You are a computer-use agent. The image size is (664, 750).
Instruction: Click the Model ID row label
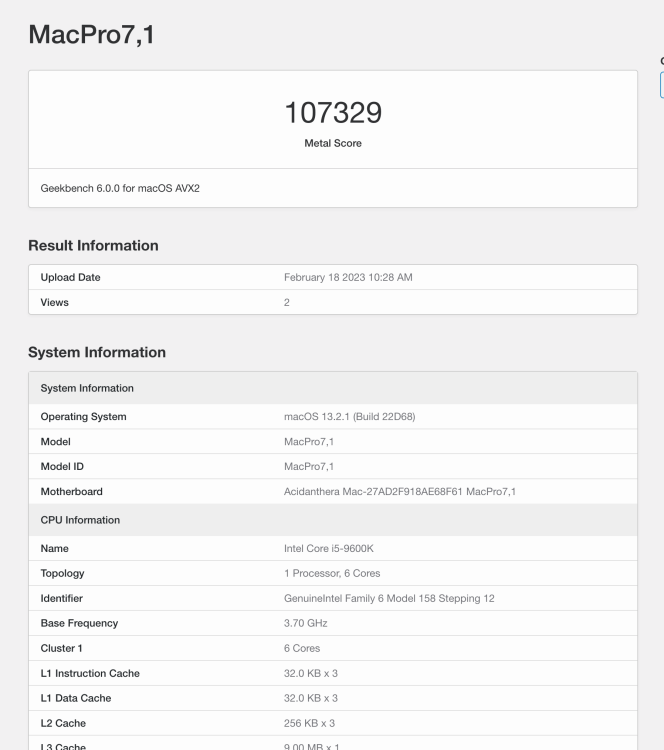[62, 466]
